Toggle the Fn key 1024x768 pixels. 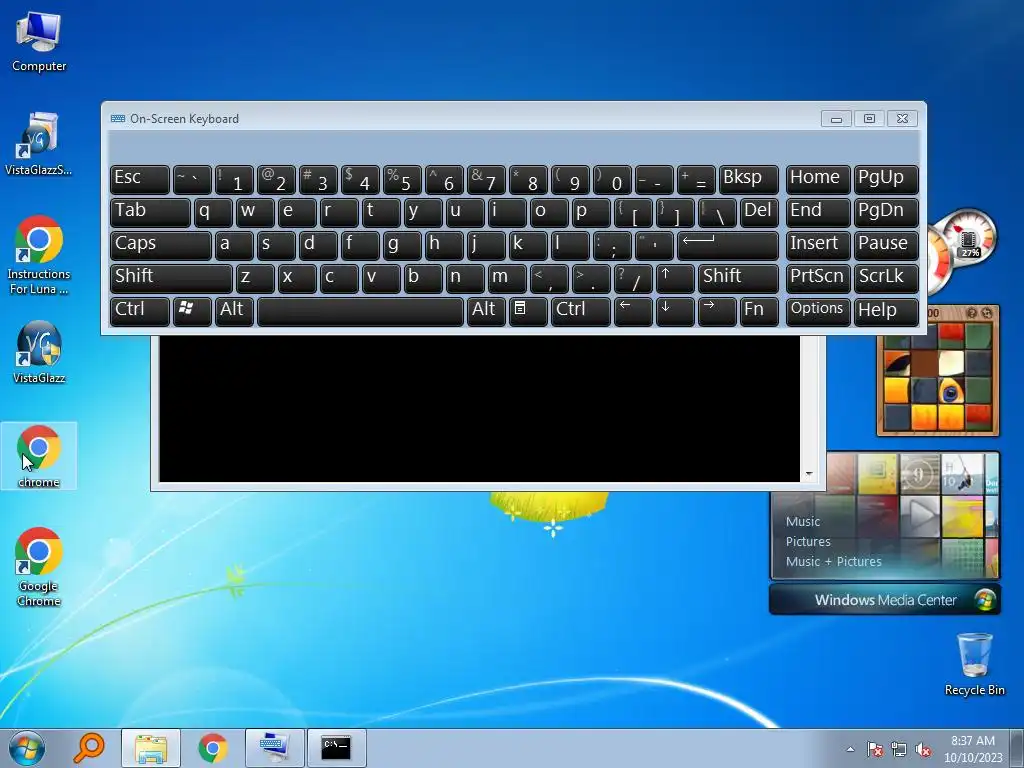pyautogui.click(x=760, y=311)
